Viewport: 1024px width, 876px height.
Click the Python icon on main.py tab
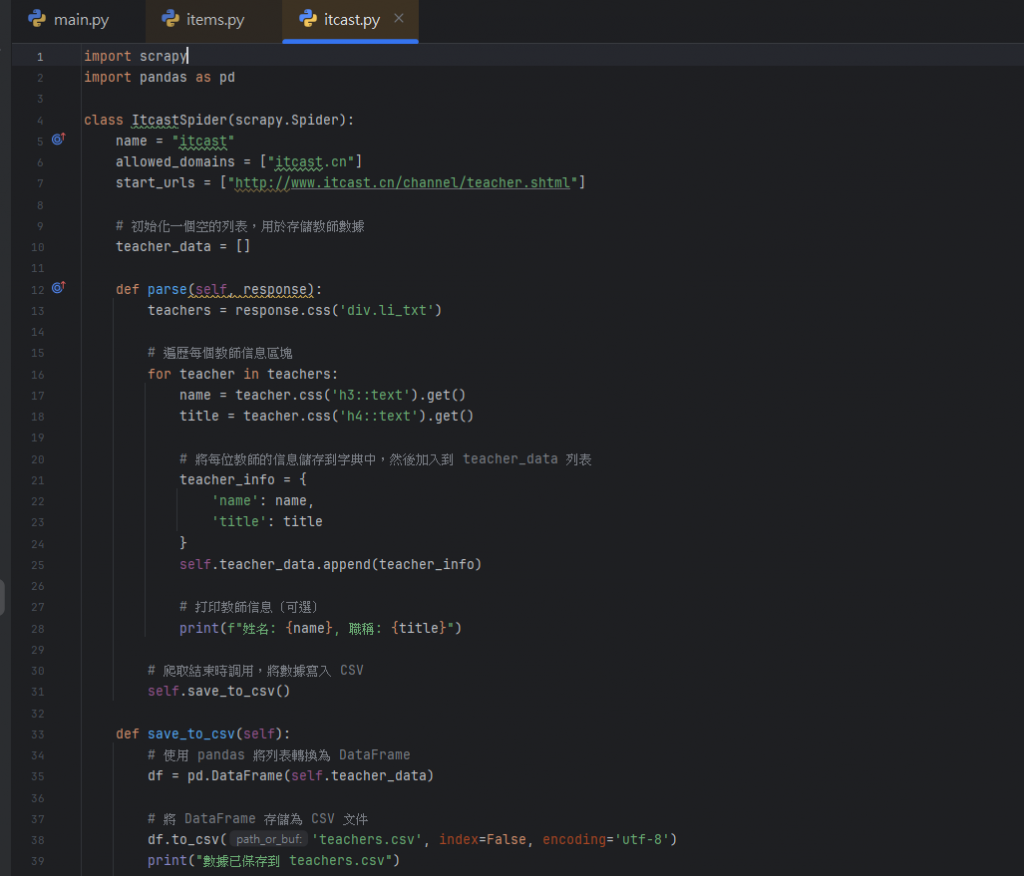[x=37, y=19]
